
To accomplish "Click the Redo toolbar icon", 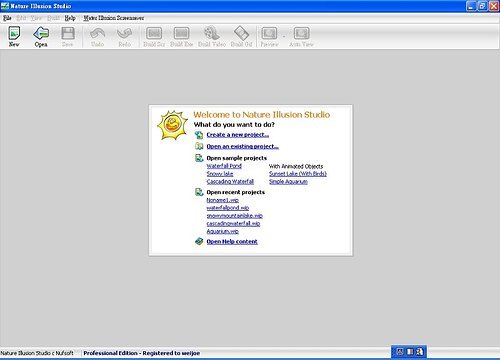I will pyautogui.click(x=125, y=33).
